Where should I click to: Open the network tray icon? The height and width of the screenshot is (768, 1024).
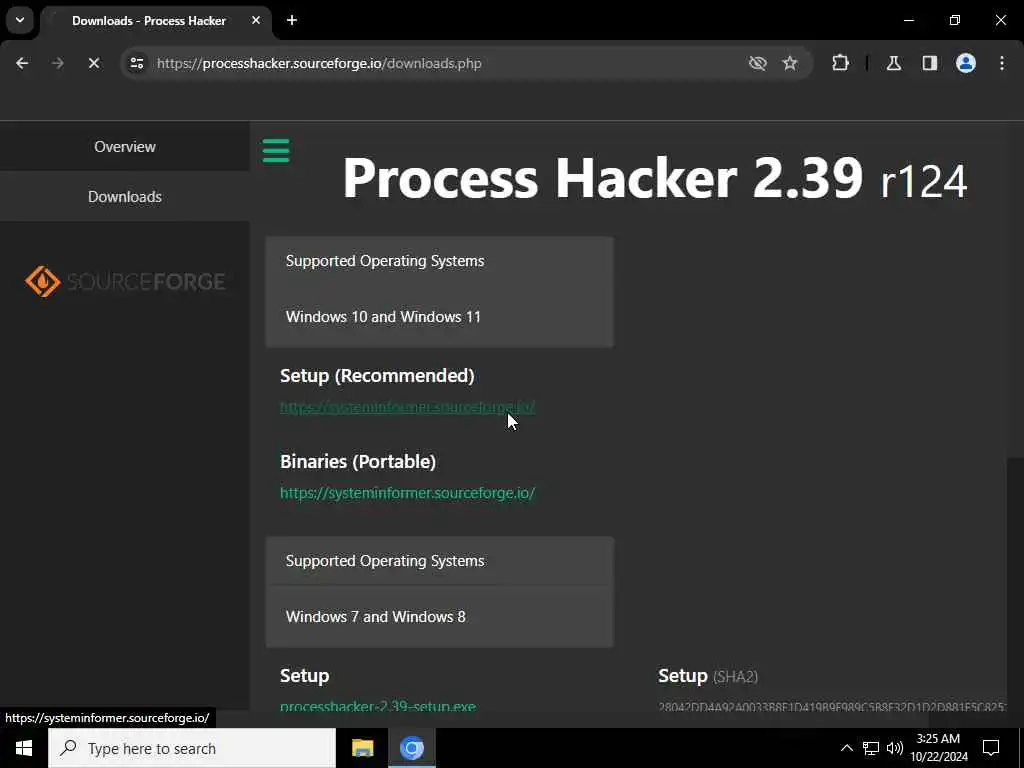click(x=871, y=748)
